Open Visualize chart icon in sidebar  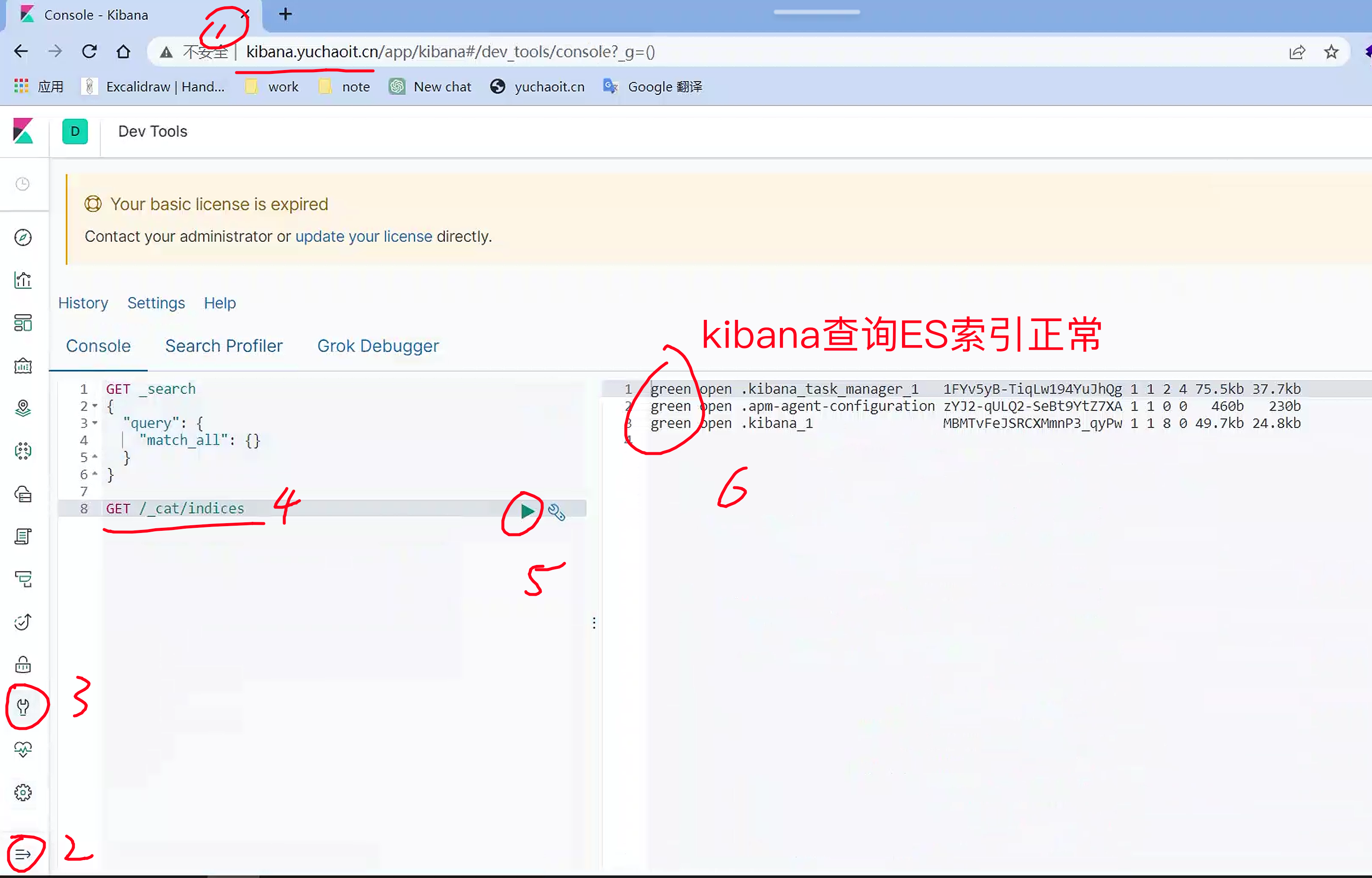[23, 280]
